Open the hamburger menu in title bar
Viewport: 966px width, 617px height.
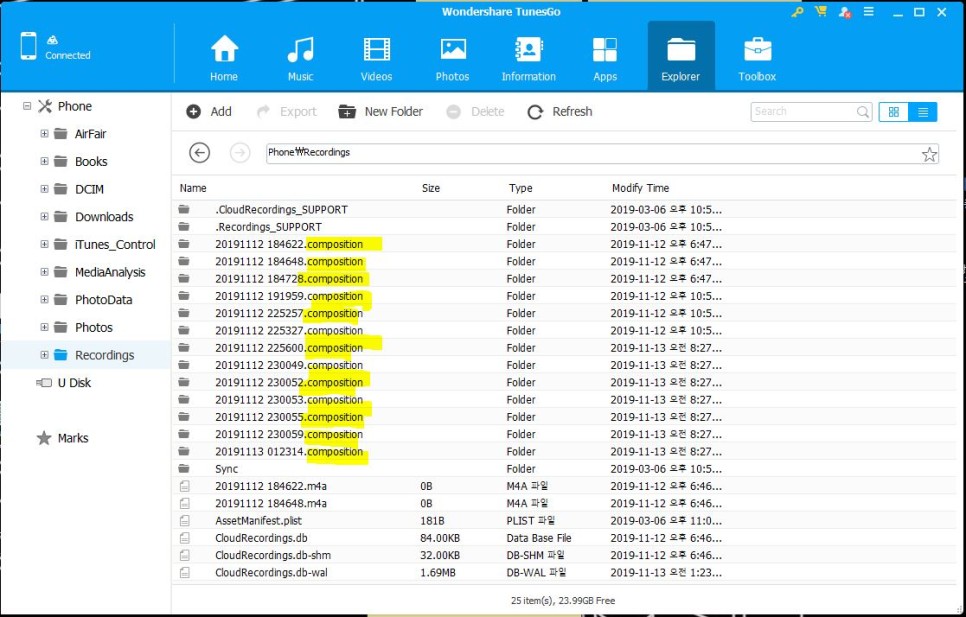point(869,12)
